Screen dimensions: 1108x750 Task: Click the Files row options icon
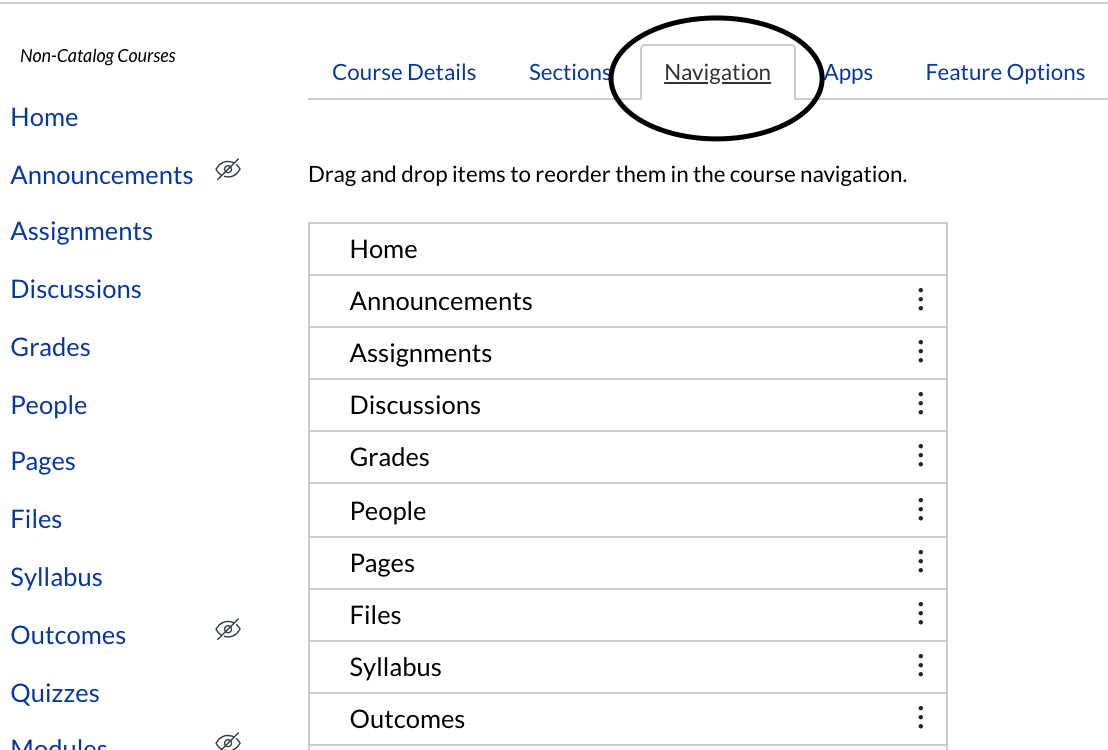point(920,614)
